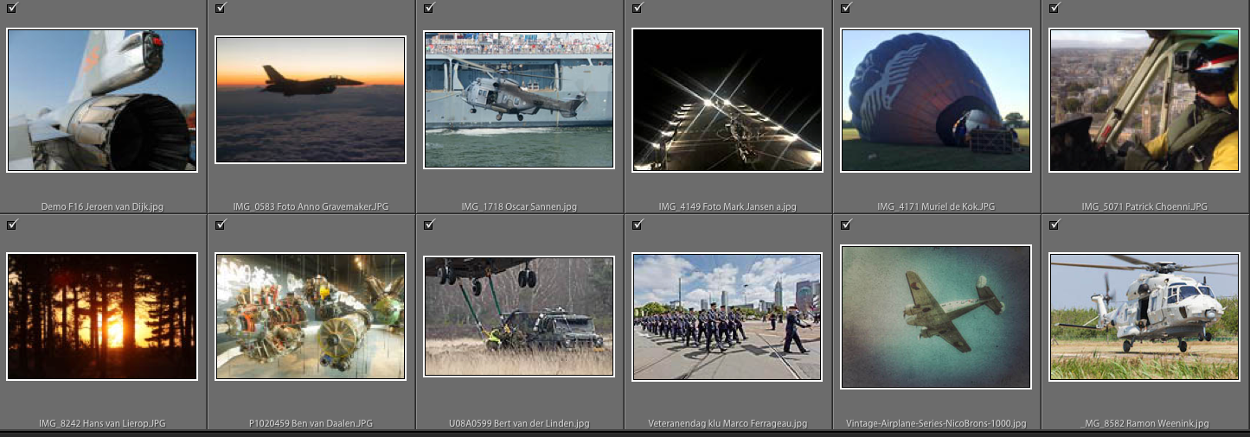The width and height of the screenshot is (1250, 437).
Task: Select the helicopter pilot cockpit thumbnail
Action: (1144, 100)
